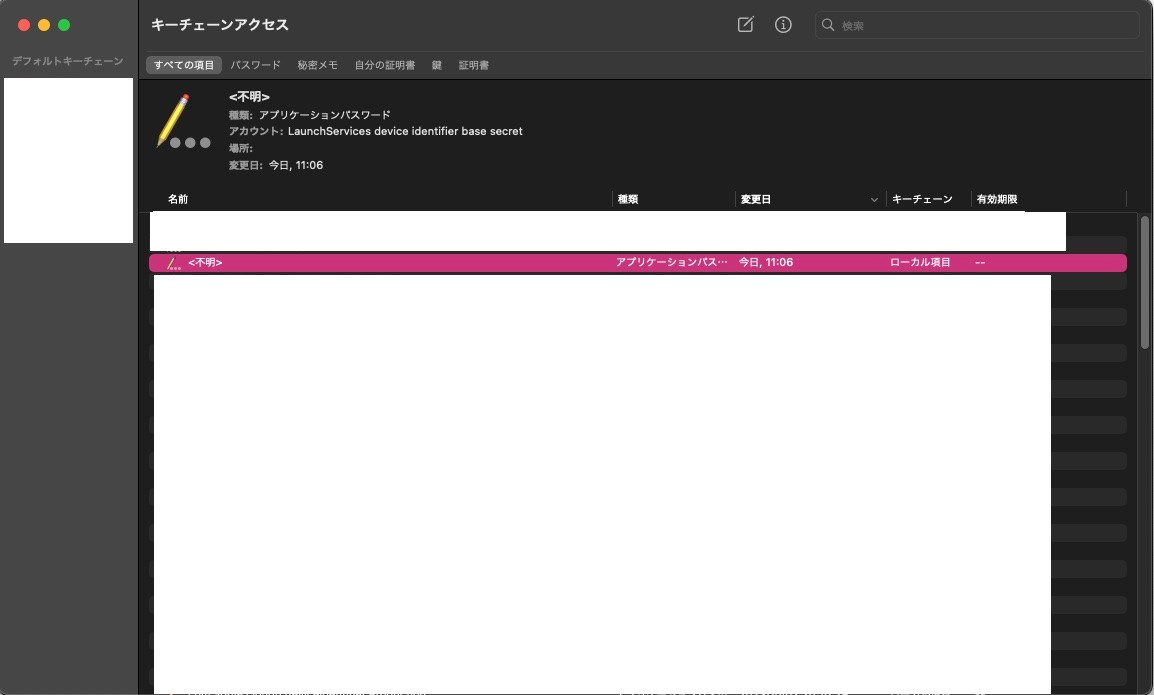This screenshot has width=1154, height=695.
Task: Switch to the パスワード tab
Action: [255, 65]
